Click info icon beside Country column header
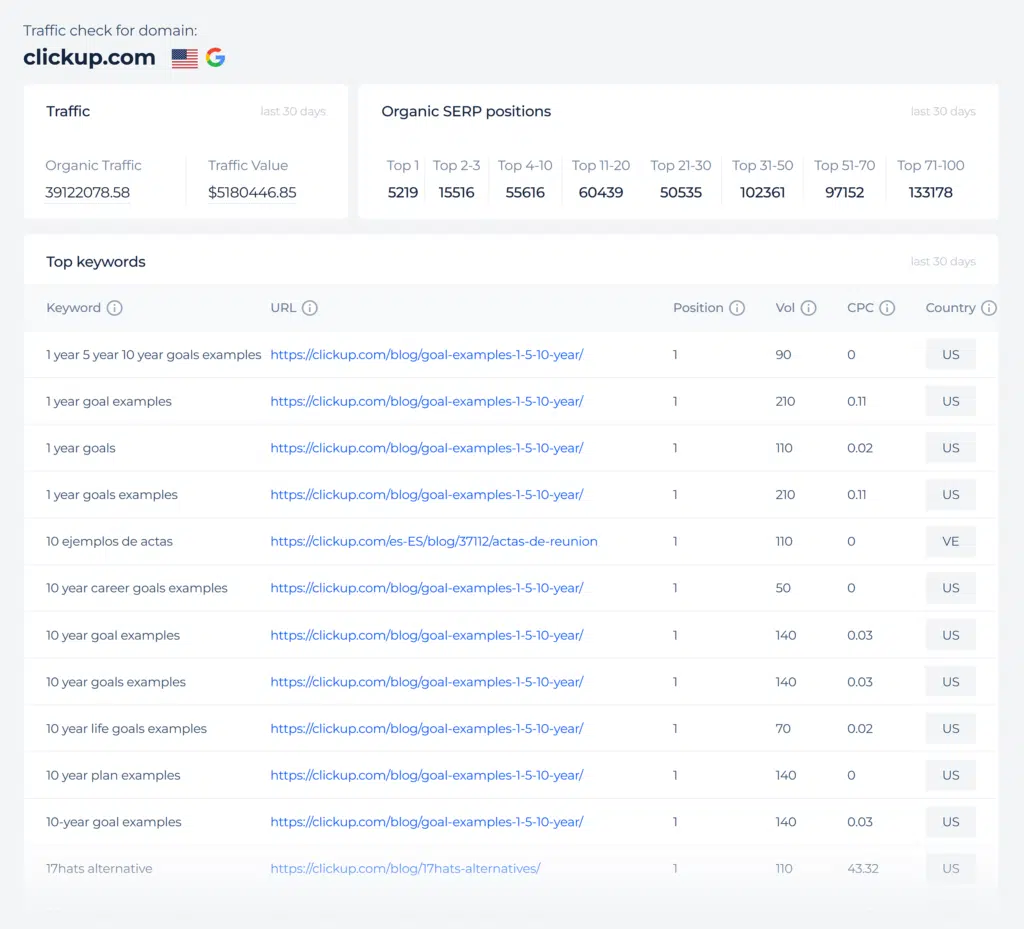Viewport: 1024px width, 929px height. point(989,308)
